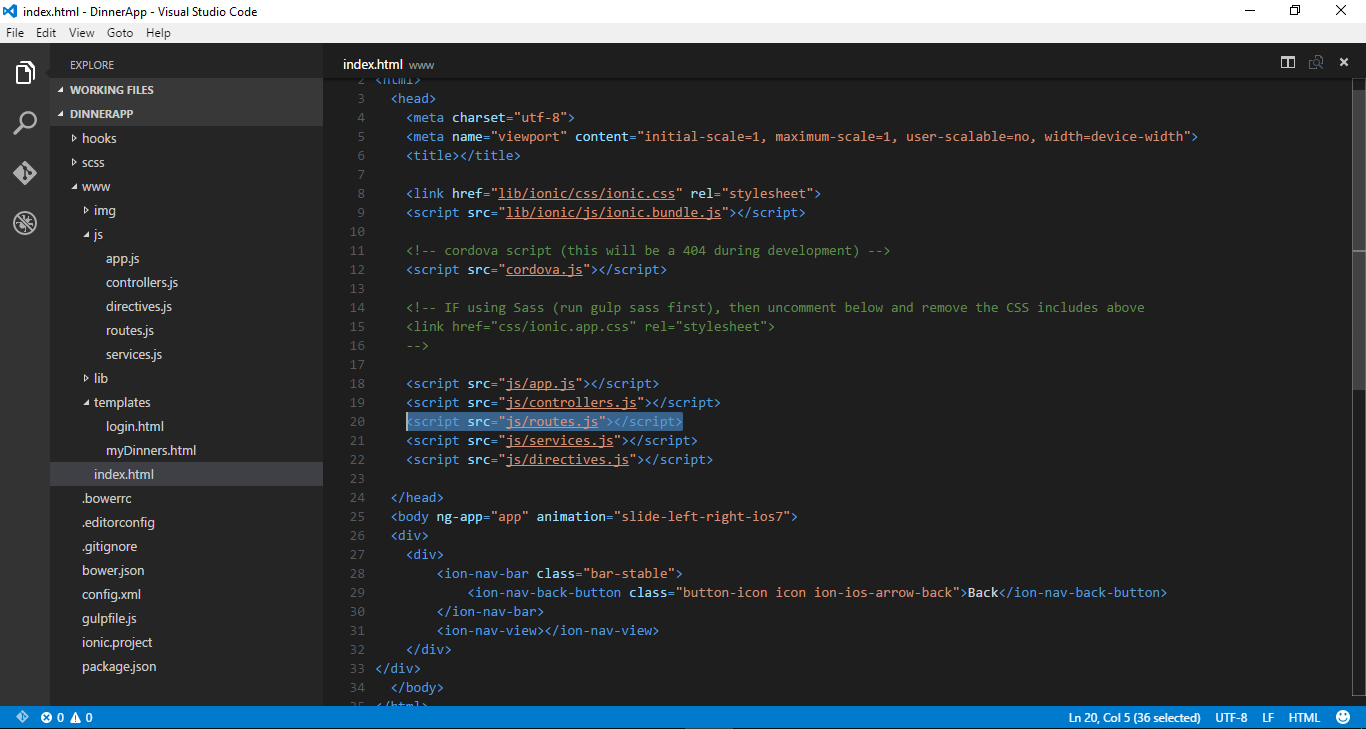The image size is (1366, 729).
Task: Open the Debug view icon
Action: 24,223
